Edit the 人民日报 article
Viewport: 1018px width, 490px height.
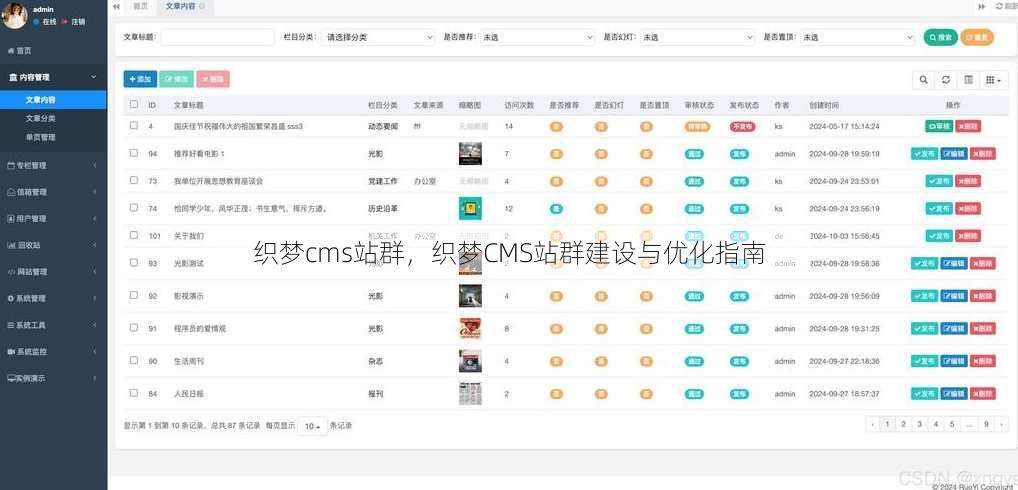(x=954, y=393)
